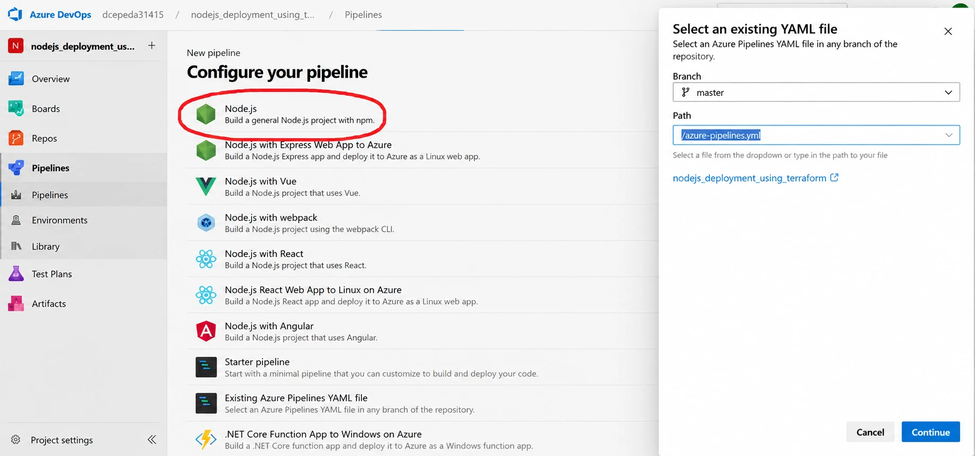This screenshot has width=975, height=456.
Task: Choose Existing Azure Pipelines YAML file
Action: pos(423,403)
